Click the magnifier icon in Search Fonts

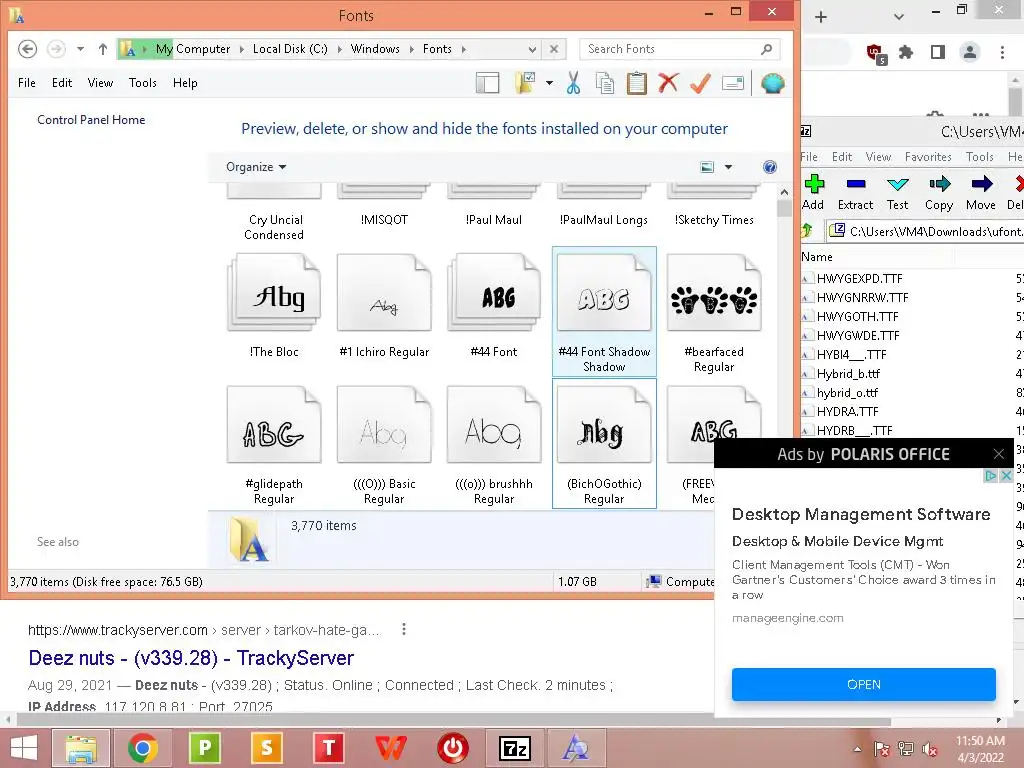tap(767, 49)
